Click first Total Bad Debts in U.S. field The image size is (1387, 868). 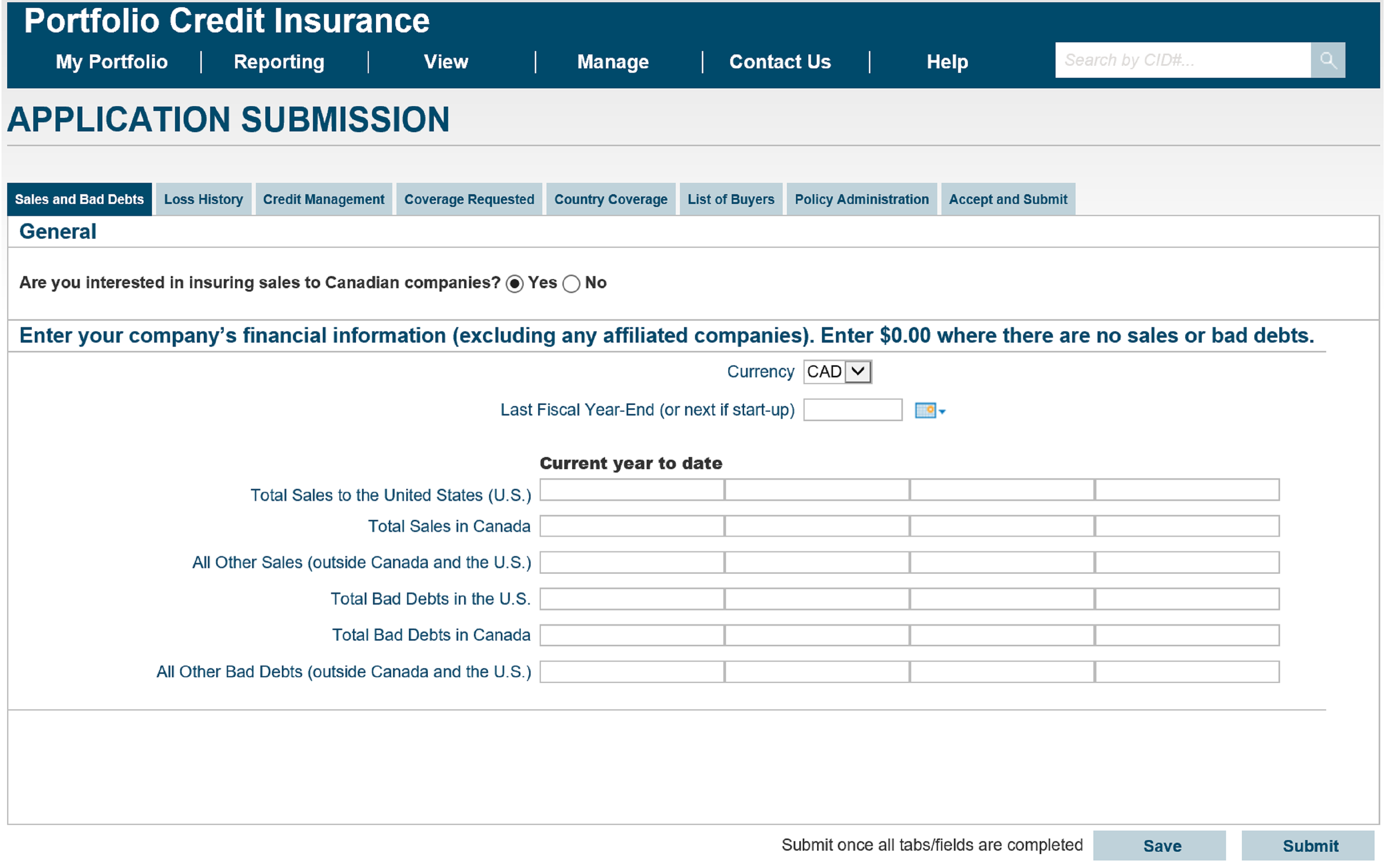632,599
